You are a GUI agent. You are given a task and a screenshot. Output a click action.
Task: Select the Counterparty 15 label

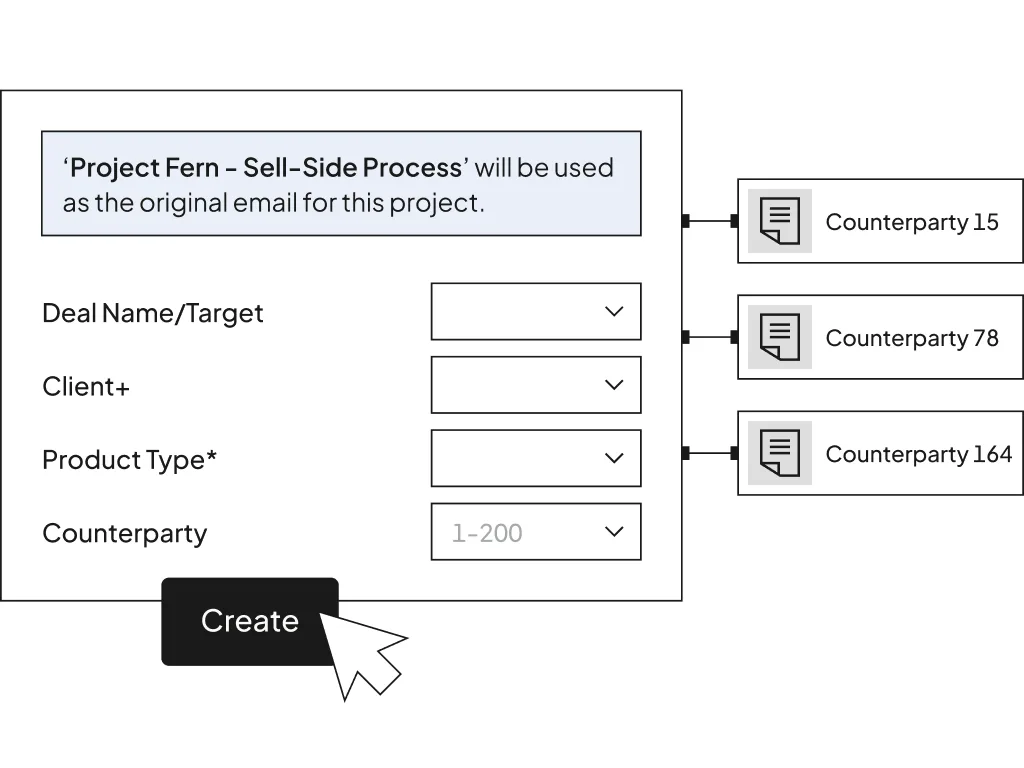tap(912, 222)
